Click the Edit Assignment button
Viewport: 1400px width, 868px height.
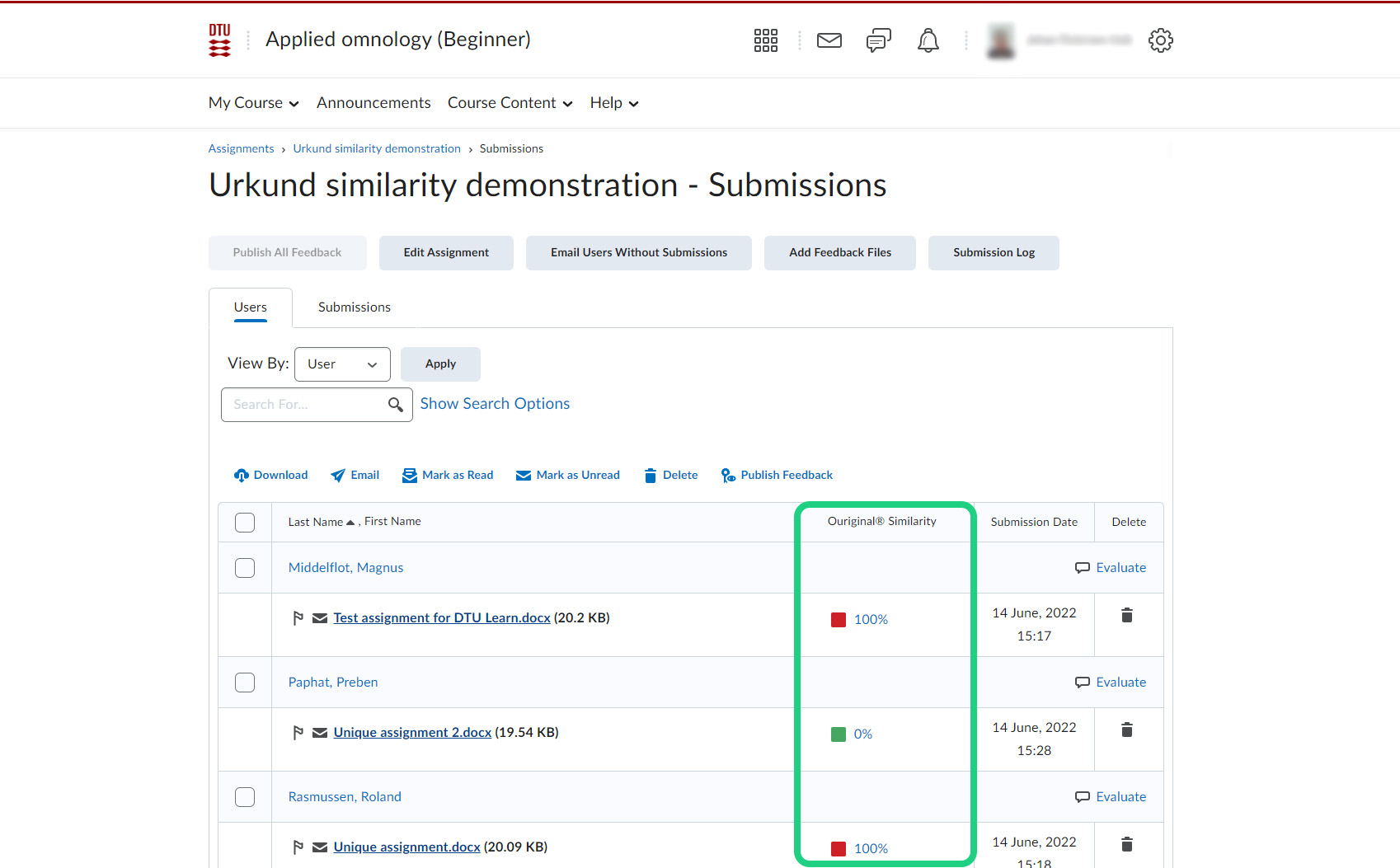[x=446, y=253]
